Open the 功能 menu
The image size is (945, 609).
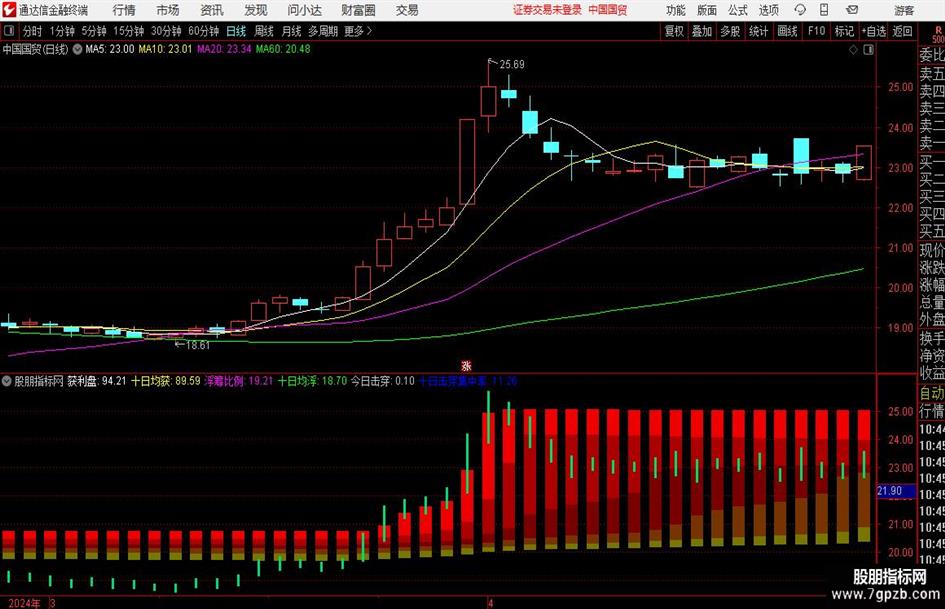click(676, 10)
